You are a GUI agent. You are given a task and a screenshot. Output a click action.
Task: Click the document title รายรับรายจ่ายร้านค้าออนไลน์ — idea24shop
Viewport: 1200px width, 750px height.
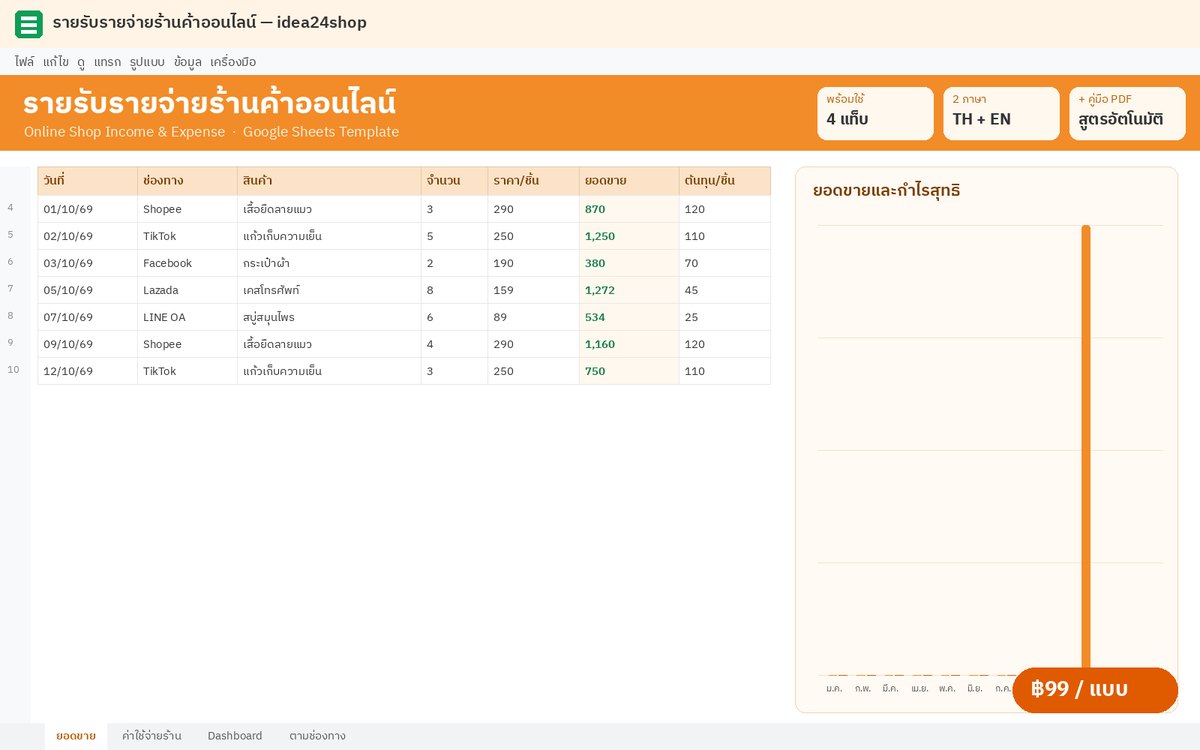(x=209, y=23)
